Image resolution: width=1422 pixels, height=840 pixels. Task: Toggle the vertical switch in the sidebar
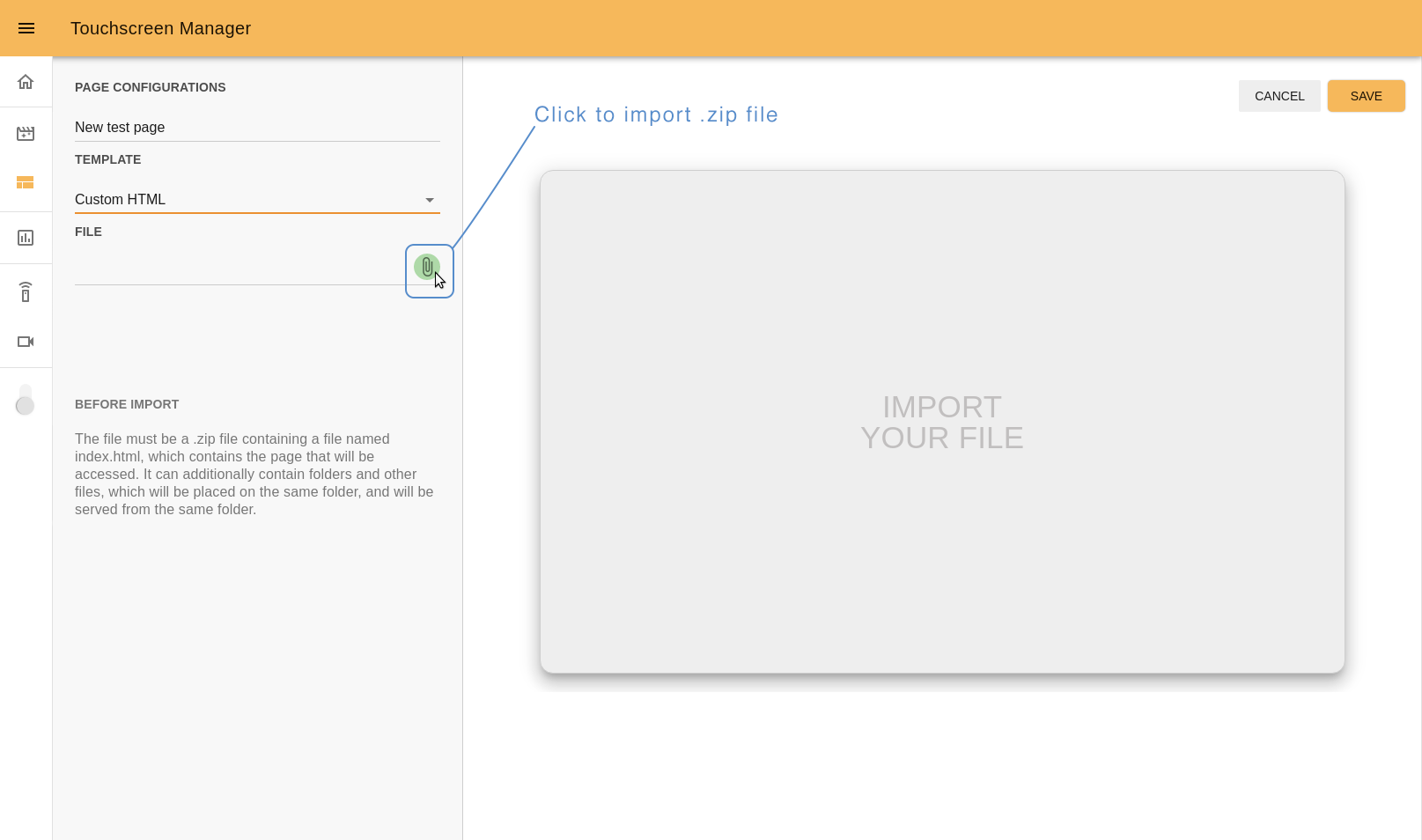[26, 399]
